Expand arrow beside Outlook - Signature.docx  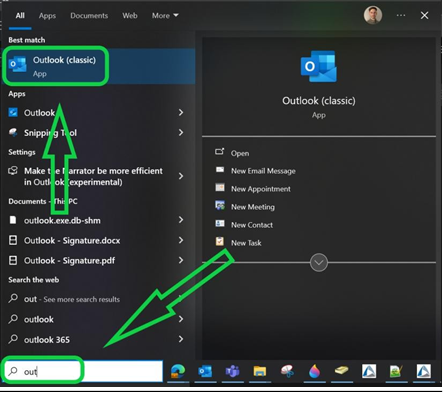(181, 240)
